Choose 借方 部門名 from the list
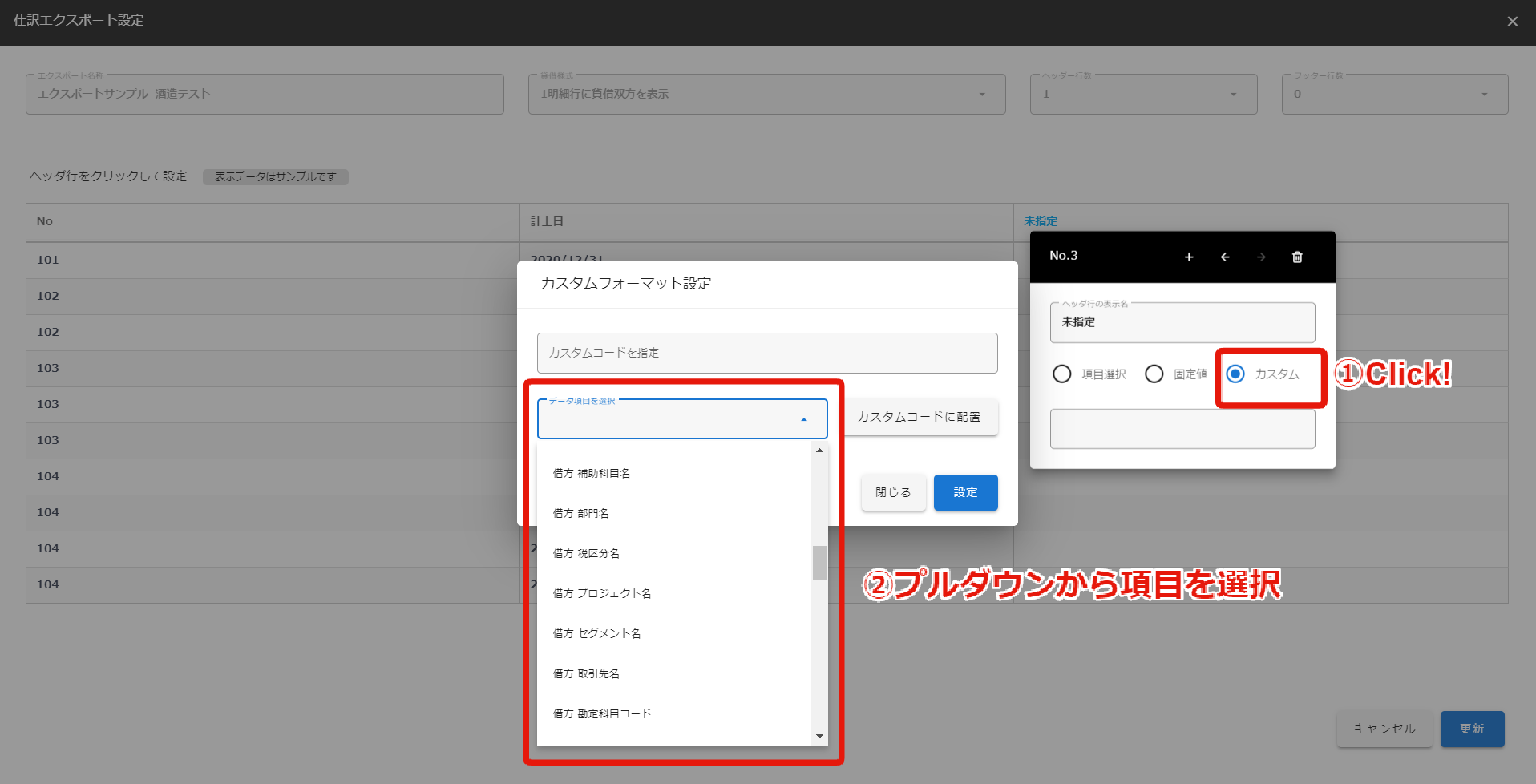Viewport: 1536px width, 784px height. 674,513
